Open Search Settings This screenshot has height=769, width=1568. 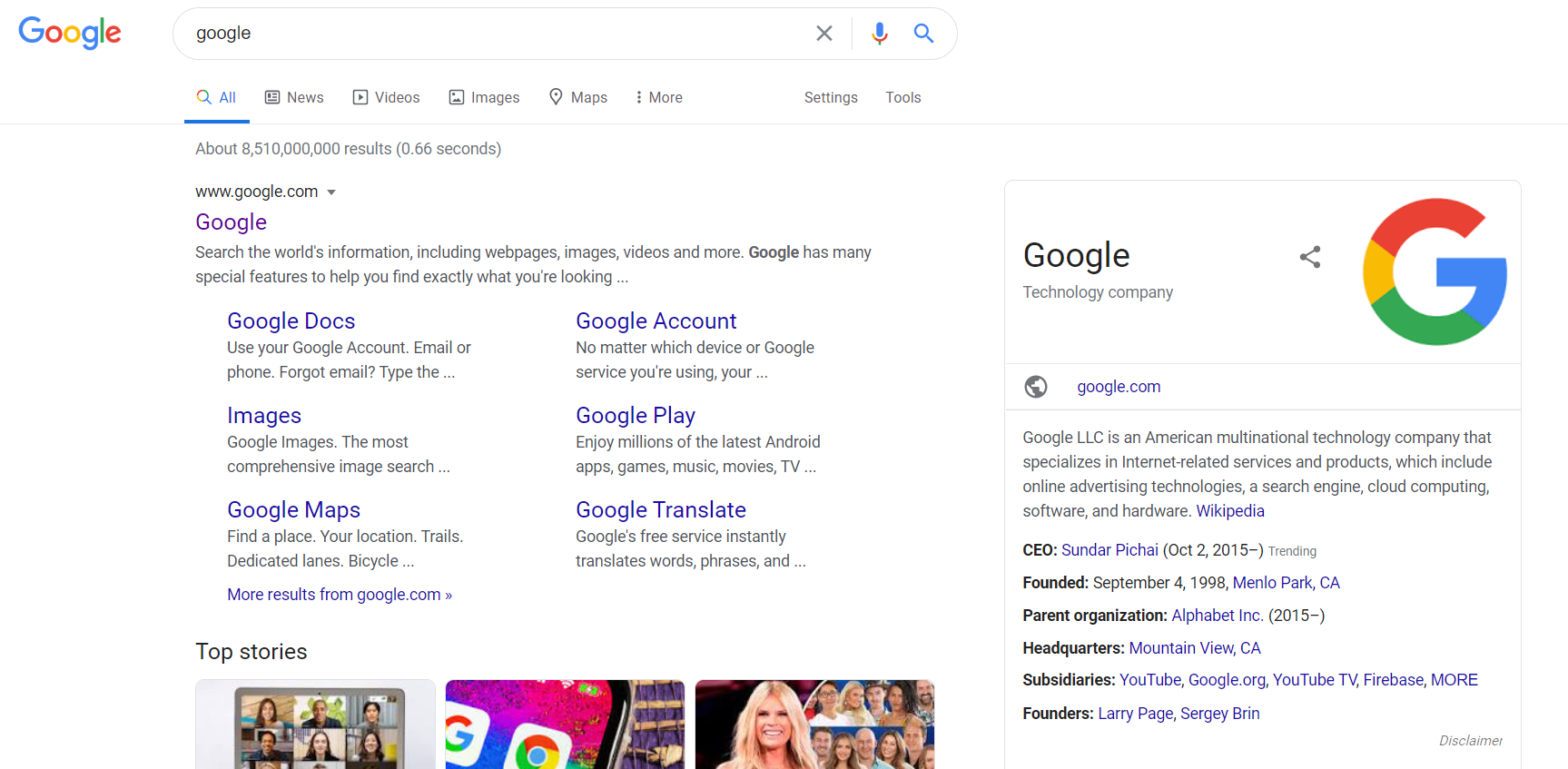(x=830, y=97)
